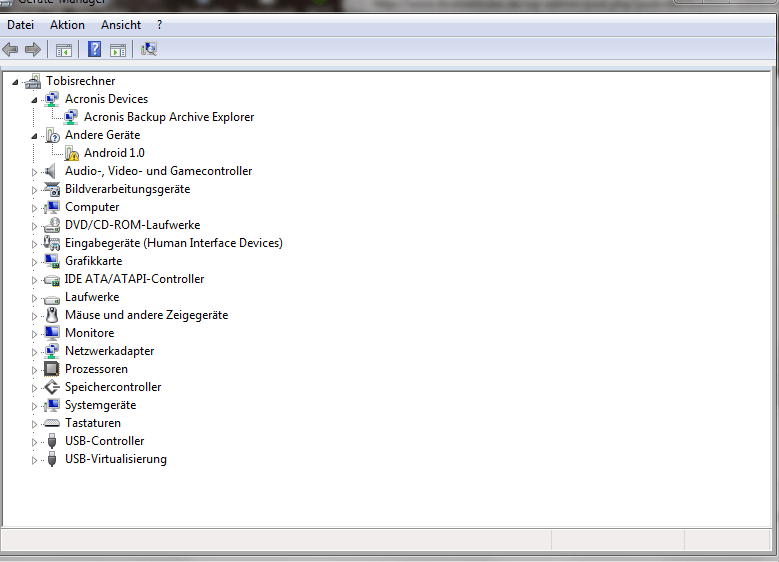Viewport: 779px width, 562px height.
Task: Collapse the Acronis Devices node
Action: (x=34, y=100)
